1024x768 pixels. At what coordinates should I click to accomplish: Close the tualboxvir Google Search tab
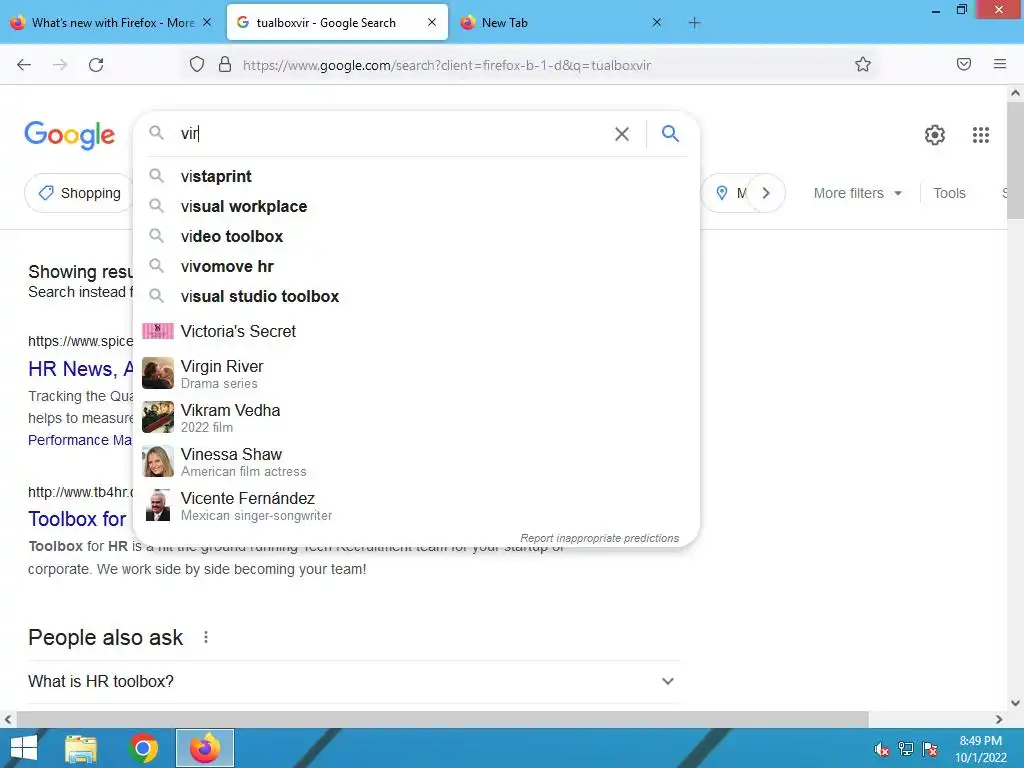pos(432,22)
